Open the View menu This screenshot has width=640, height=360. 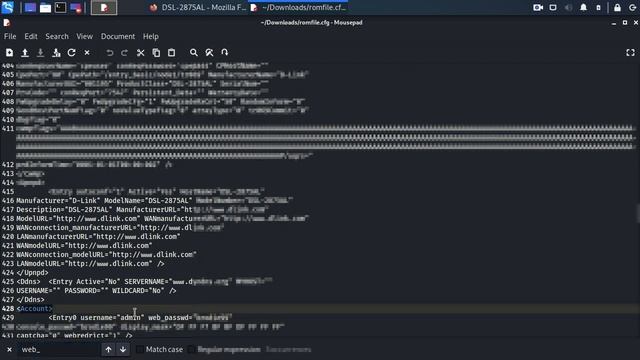(x=84, y=36)
